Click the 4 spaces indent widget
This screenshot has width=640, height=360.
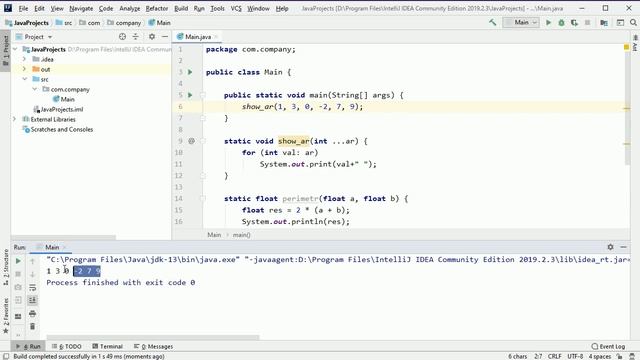coord(600,356)
